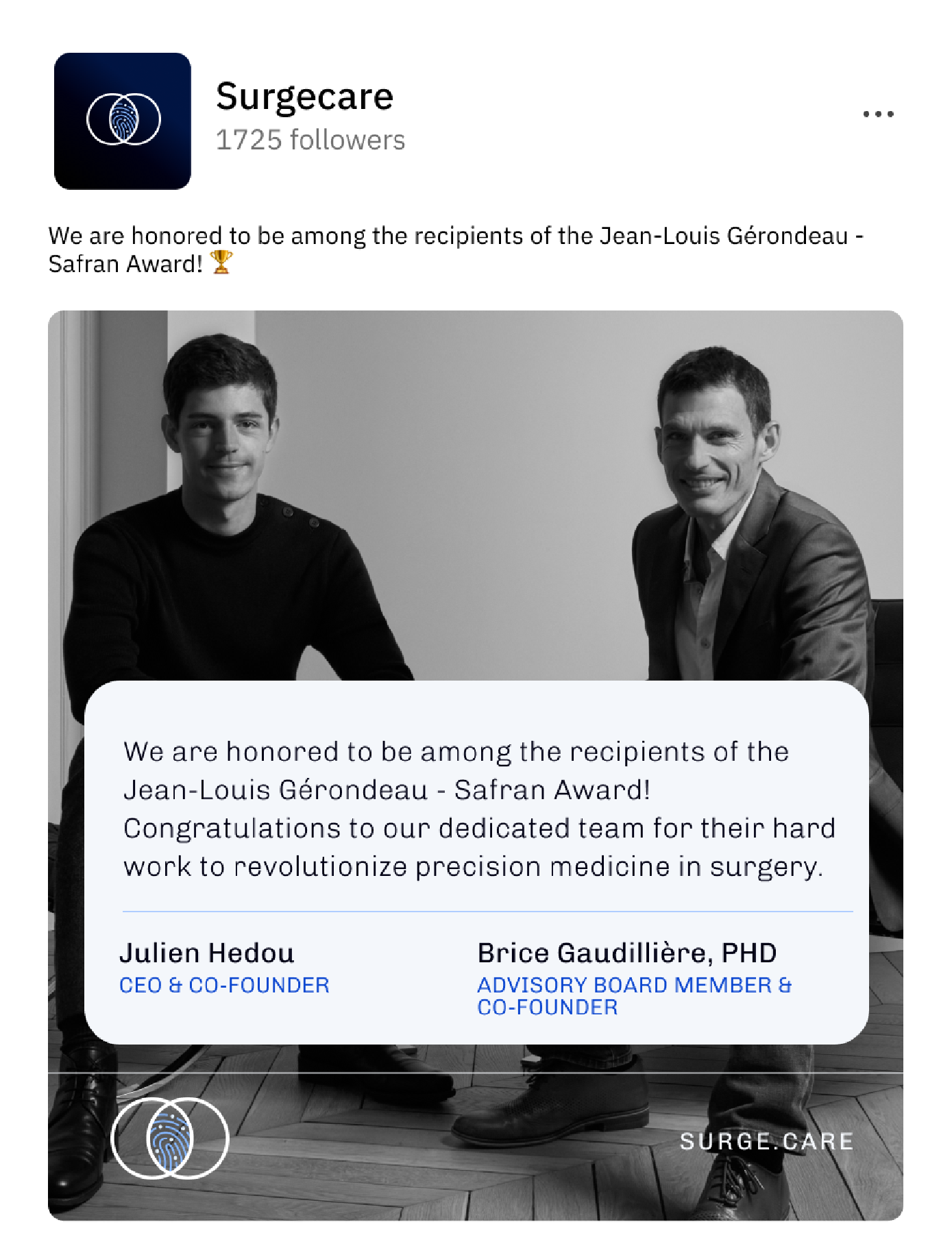Click the 1725 followers count
The width and height of the screenshot is (952, 1257).
(x=310, y=140)
